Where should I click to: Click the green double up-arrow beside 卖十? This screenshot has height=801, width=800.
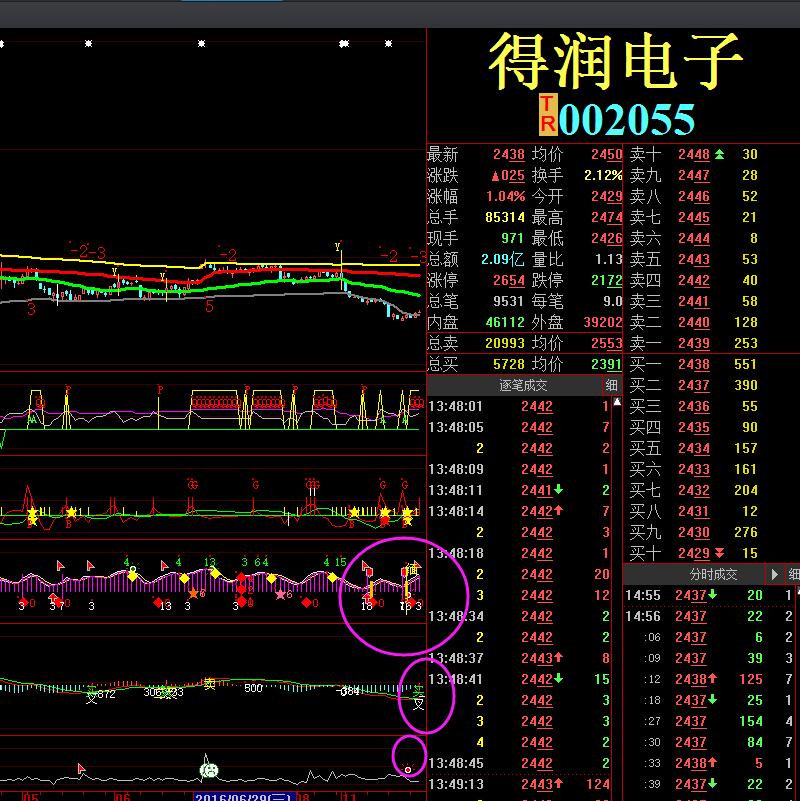tap(719, 154)
